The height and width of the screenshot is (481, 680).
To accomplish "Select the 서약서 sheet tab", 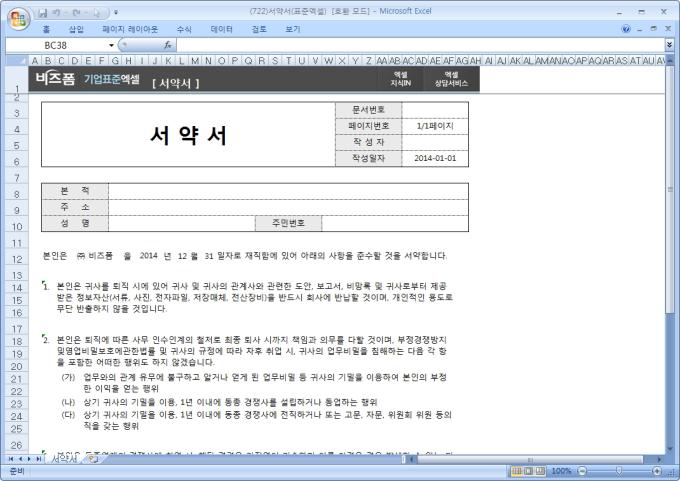I will tap(64, 458).
